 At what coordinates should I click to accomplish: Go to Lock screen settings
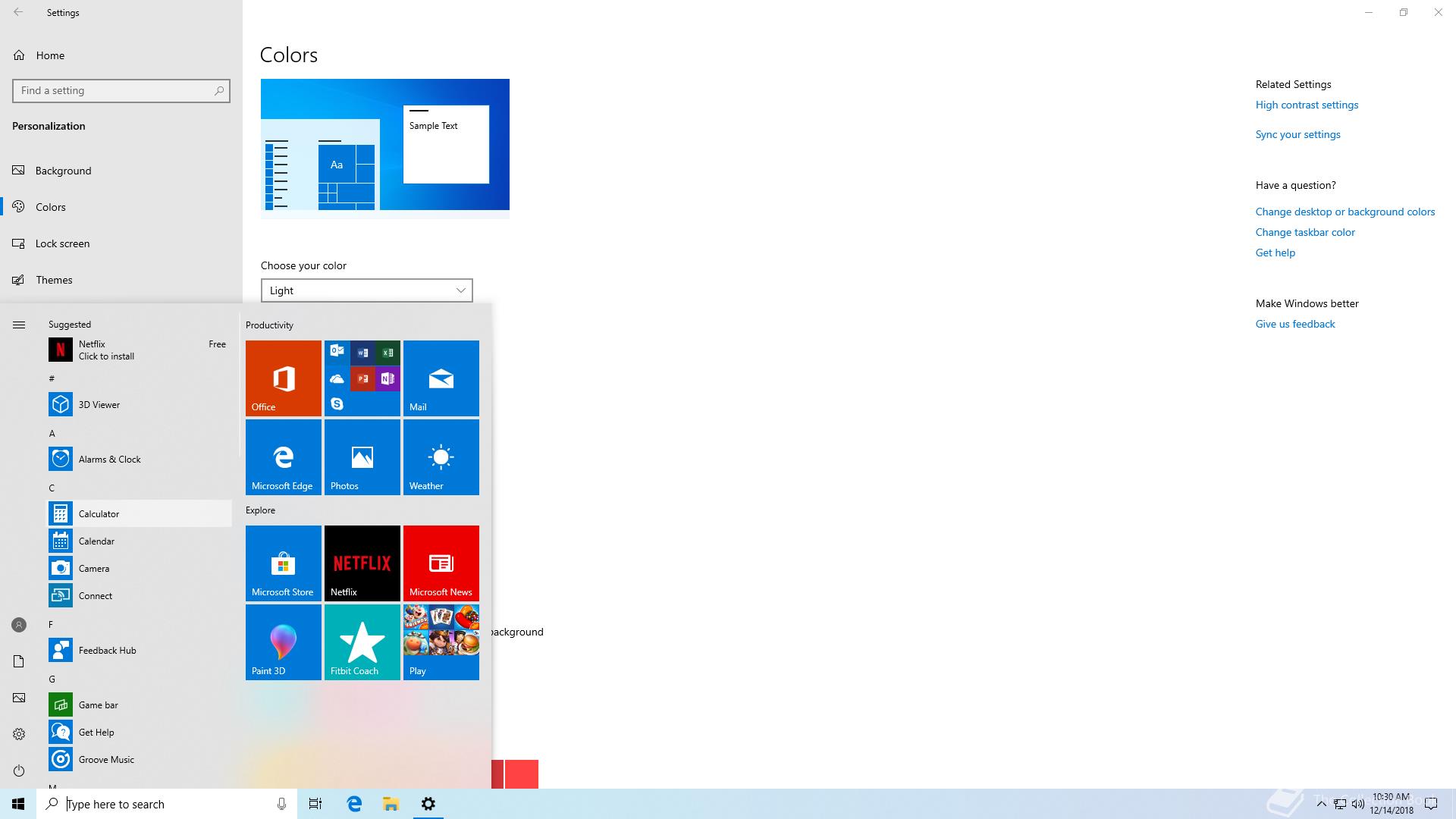click(121, 243)
